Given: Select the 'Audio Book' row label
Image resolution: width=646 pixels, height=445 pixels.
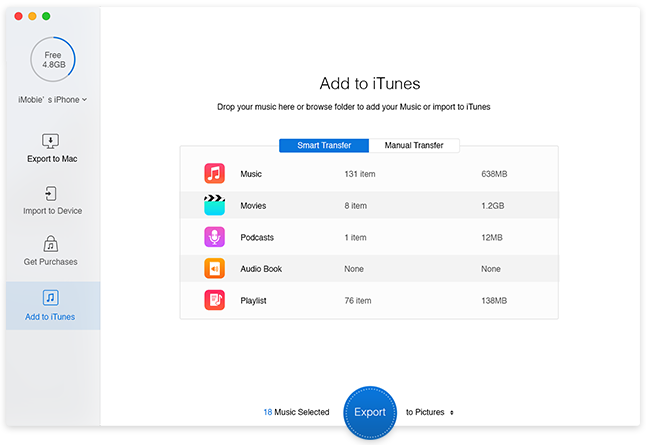Looking at the screenshot, I should click(261, 269).
